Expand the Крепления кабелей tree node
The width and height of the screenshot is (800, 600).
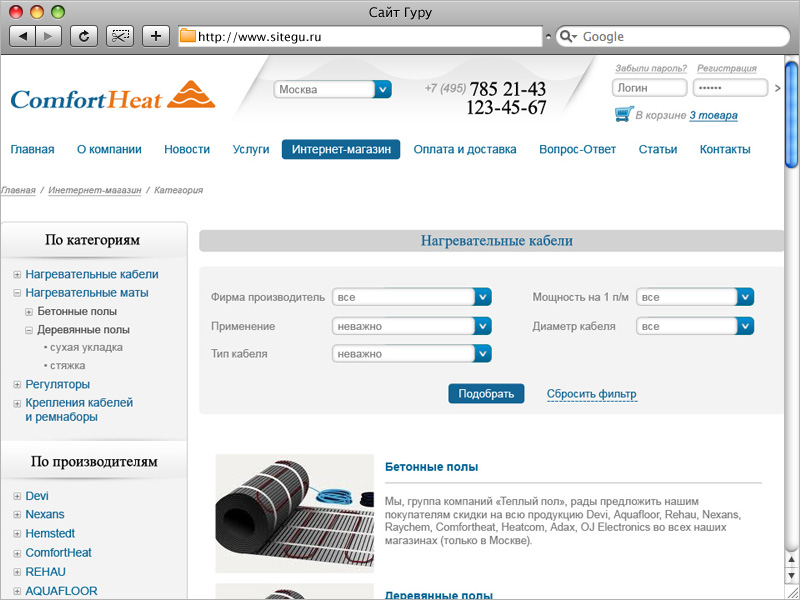pos(17,404)
